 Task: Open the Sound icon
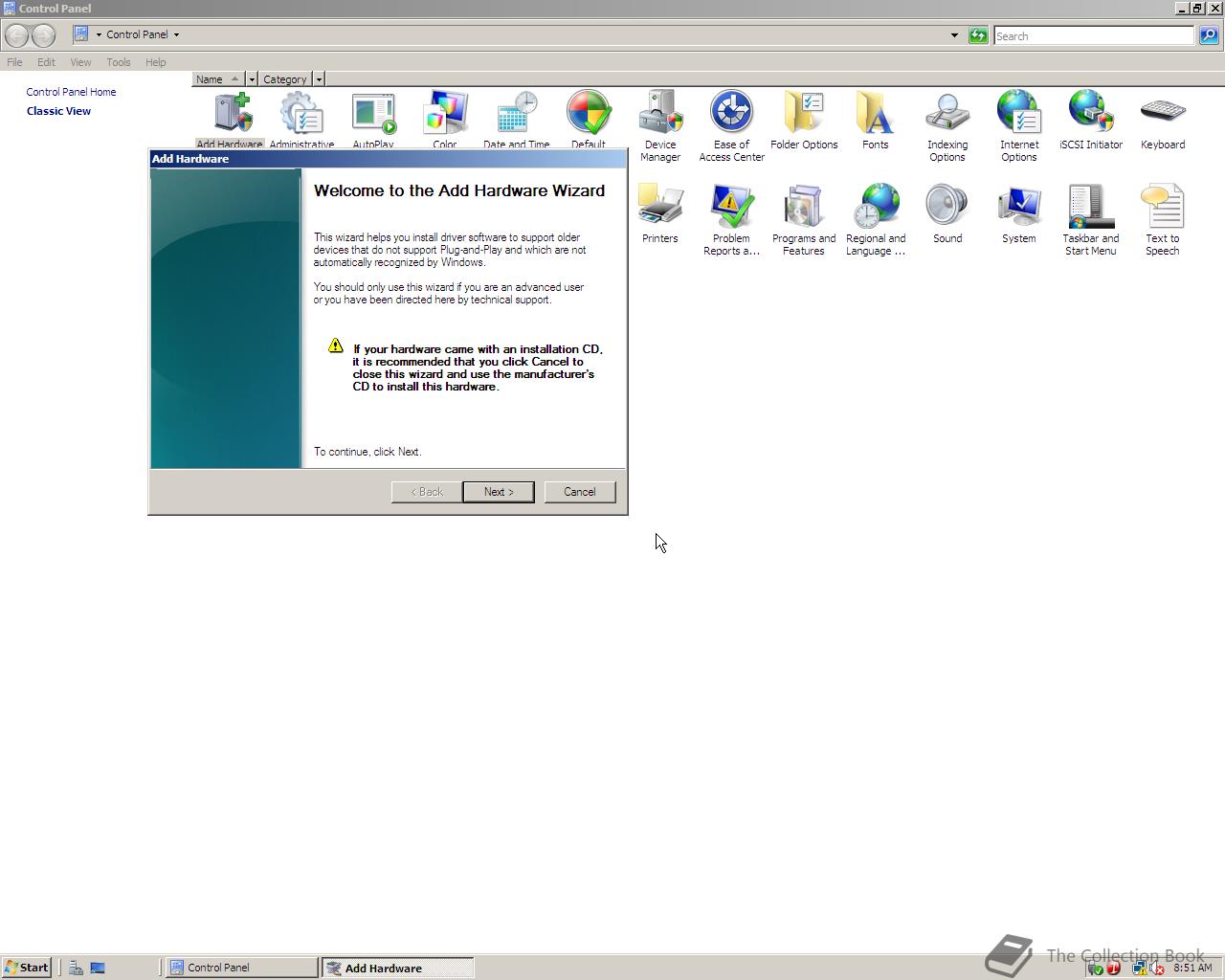point(947,213)
